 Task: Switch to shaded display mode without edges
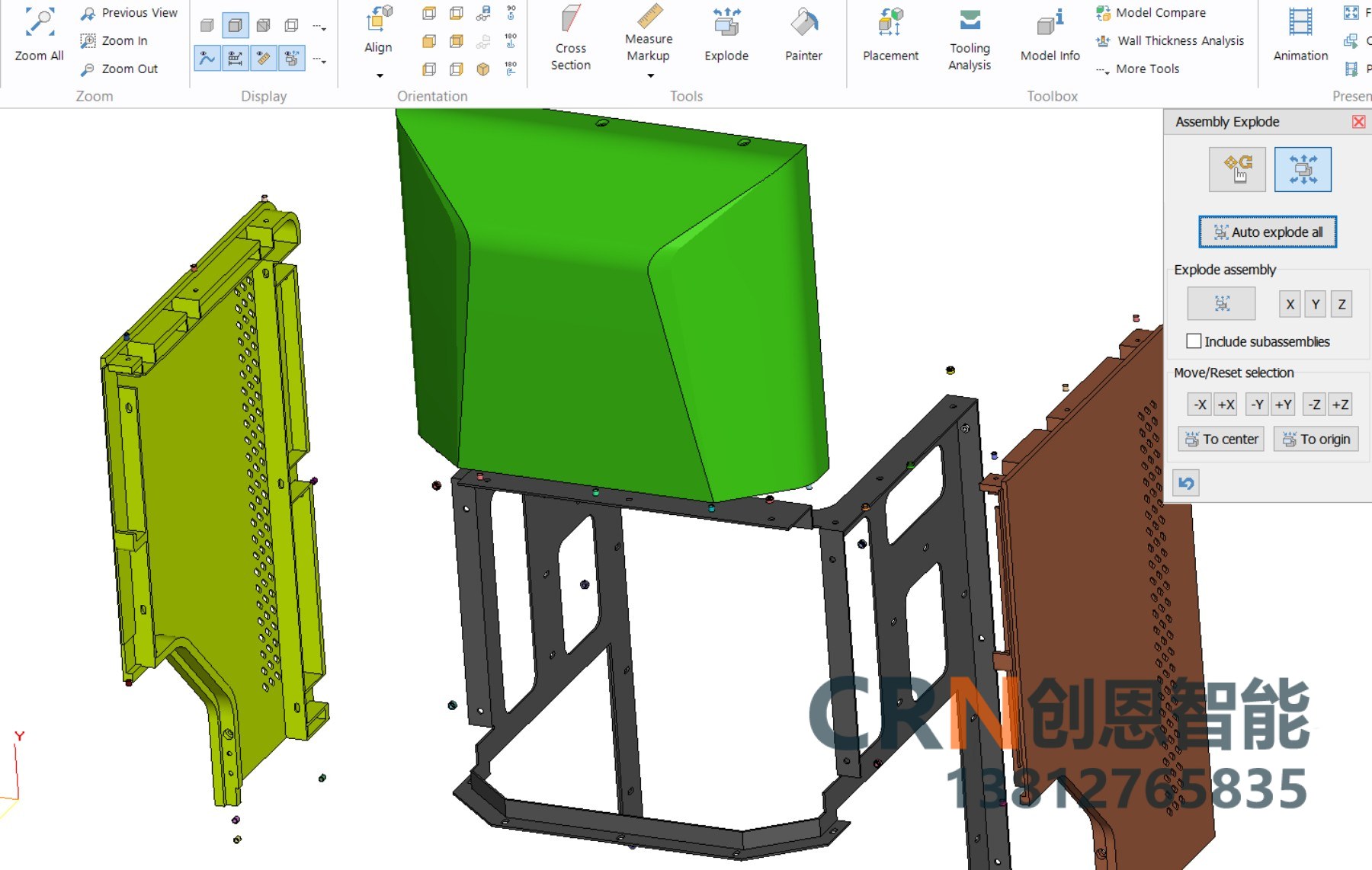(207, 26)
